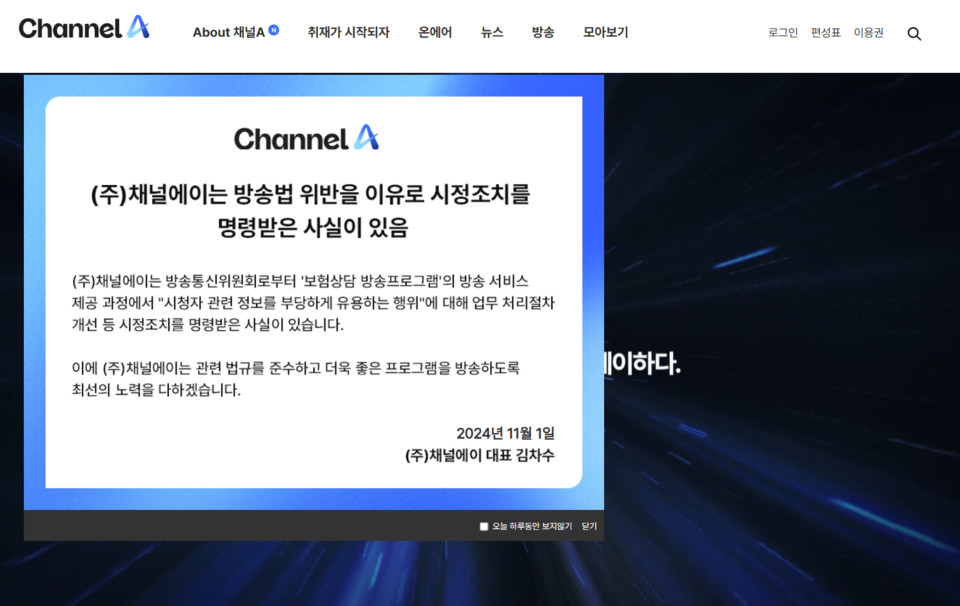
Task: Click the Channel A logo inside the popup
Action: pos(306,139)
